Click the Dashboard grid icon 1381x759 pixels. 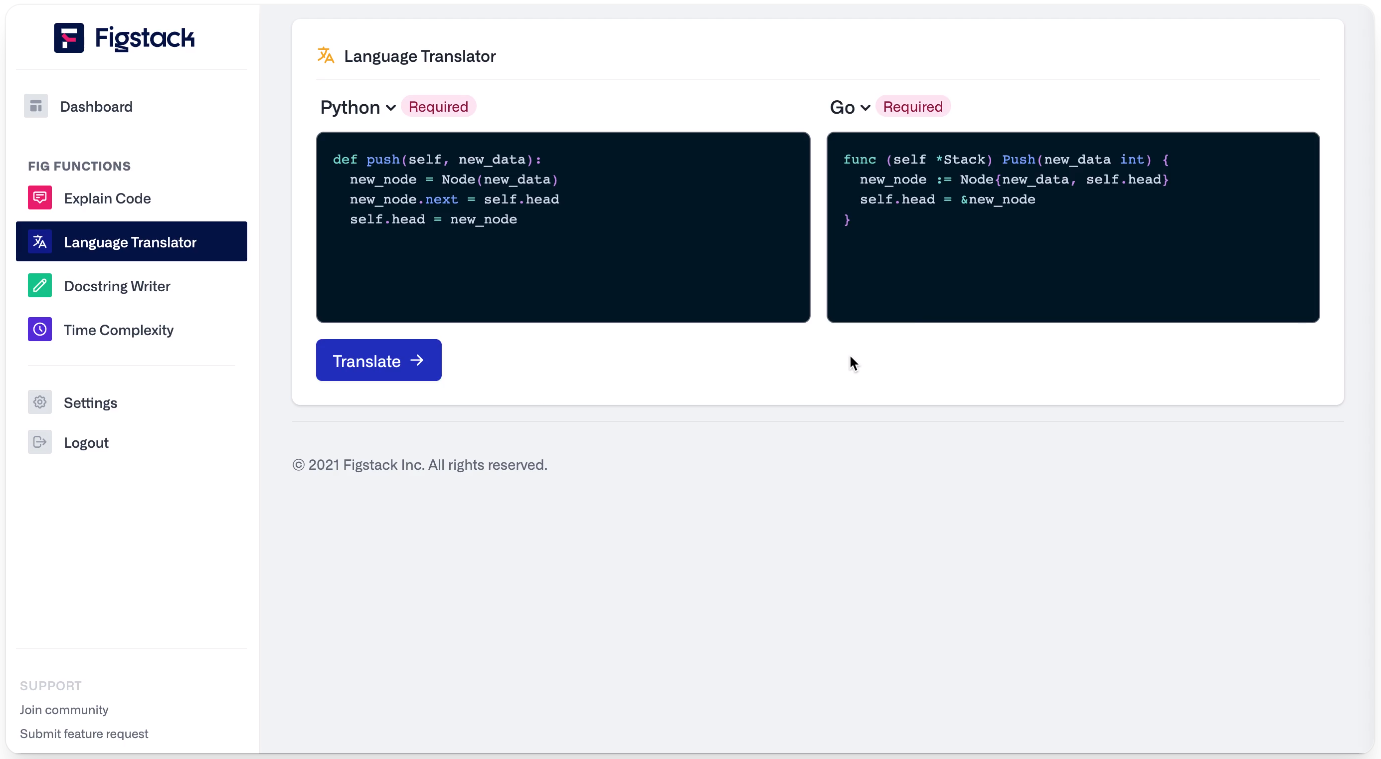[37, 106]
